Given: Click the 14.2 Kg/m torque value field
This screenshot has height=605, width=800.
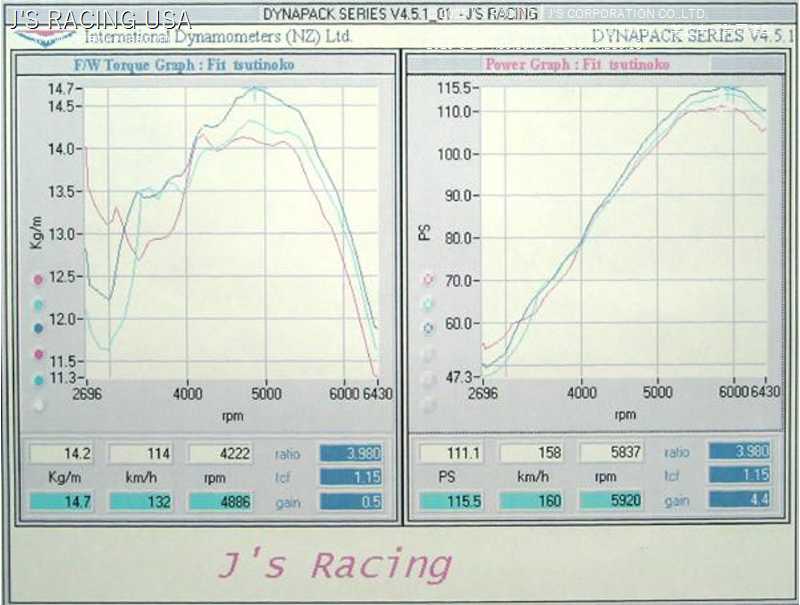Looking at the screenshot, I should (x=61, y=454).
